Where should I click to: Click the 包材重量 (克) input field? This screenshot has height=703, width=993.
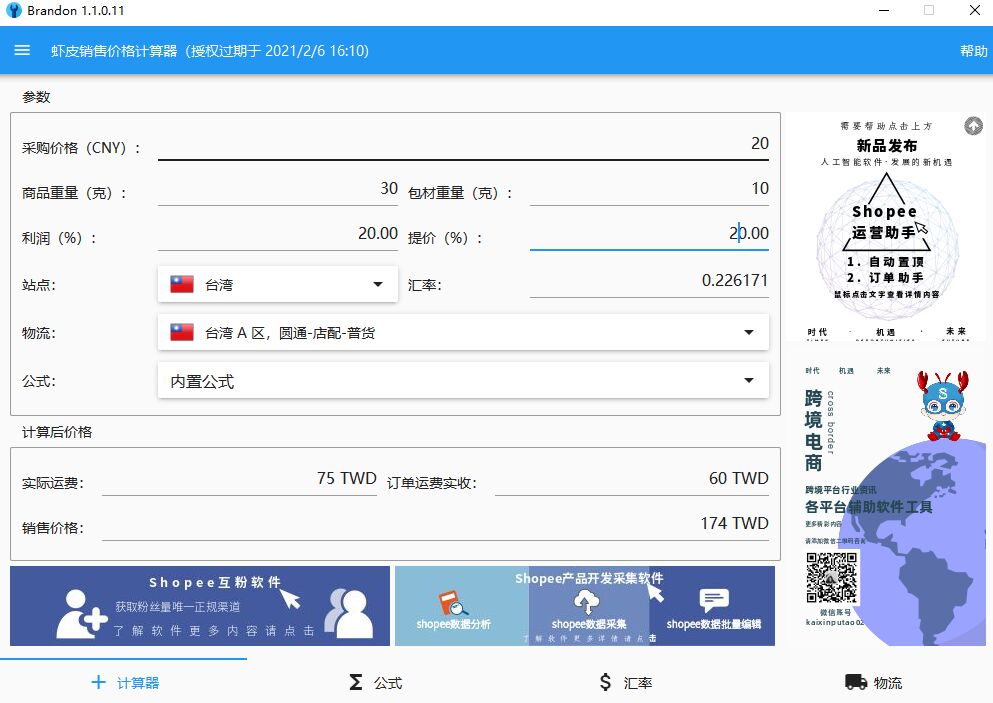pos(649,189)
